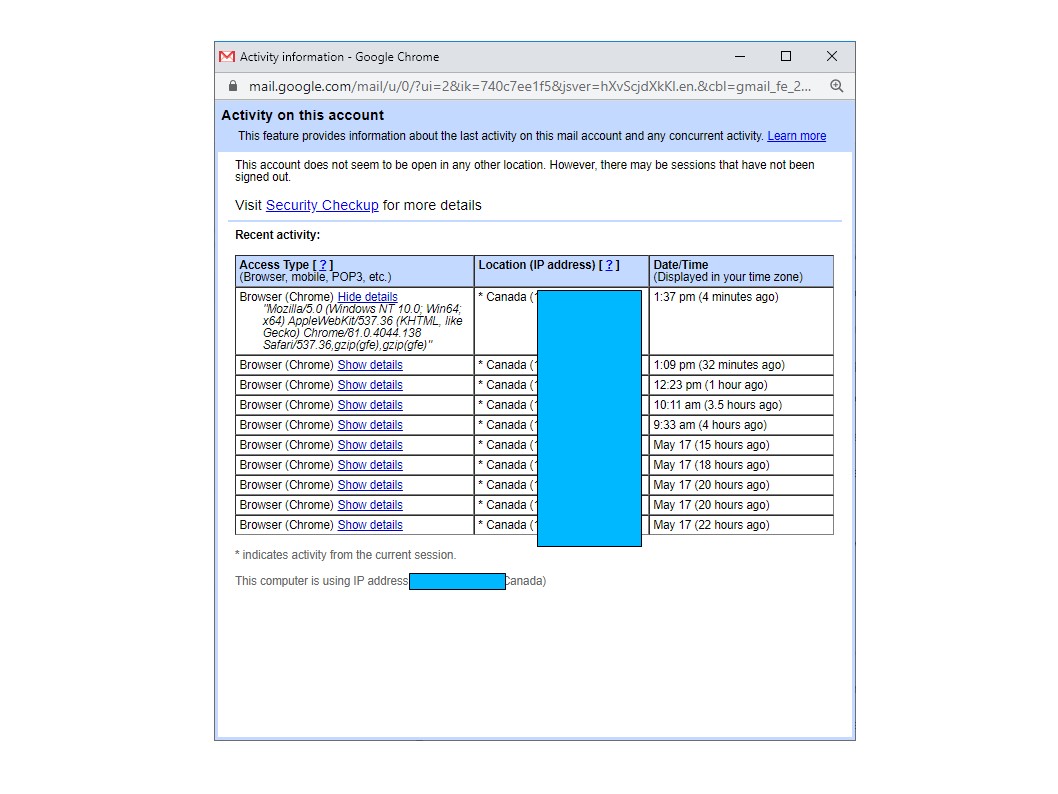Click the Access Type help question mark
Image resolution: width=1058 pixels, height=794 pixels.
click(x=323, y=265)
